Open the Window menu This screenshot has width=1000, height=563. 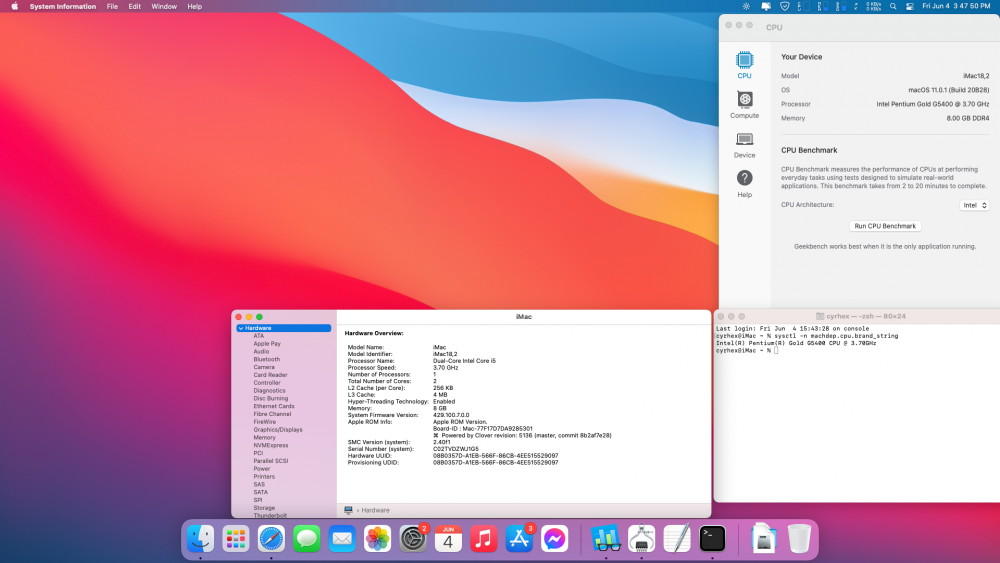point(164,6)
